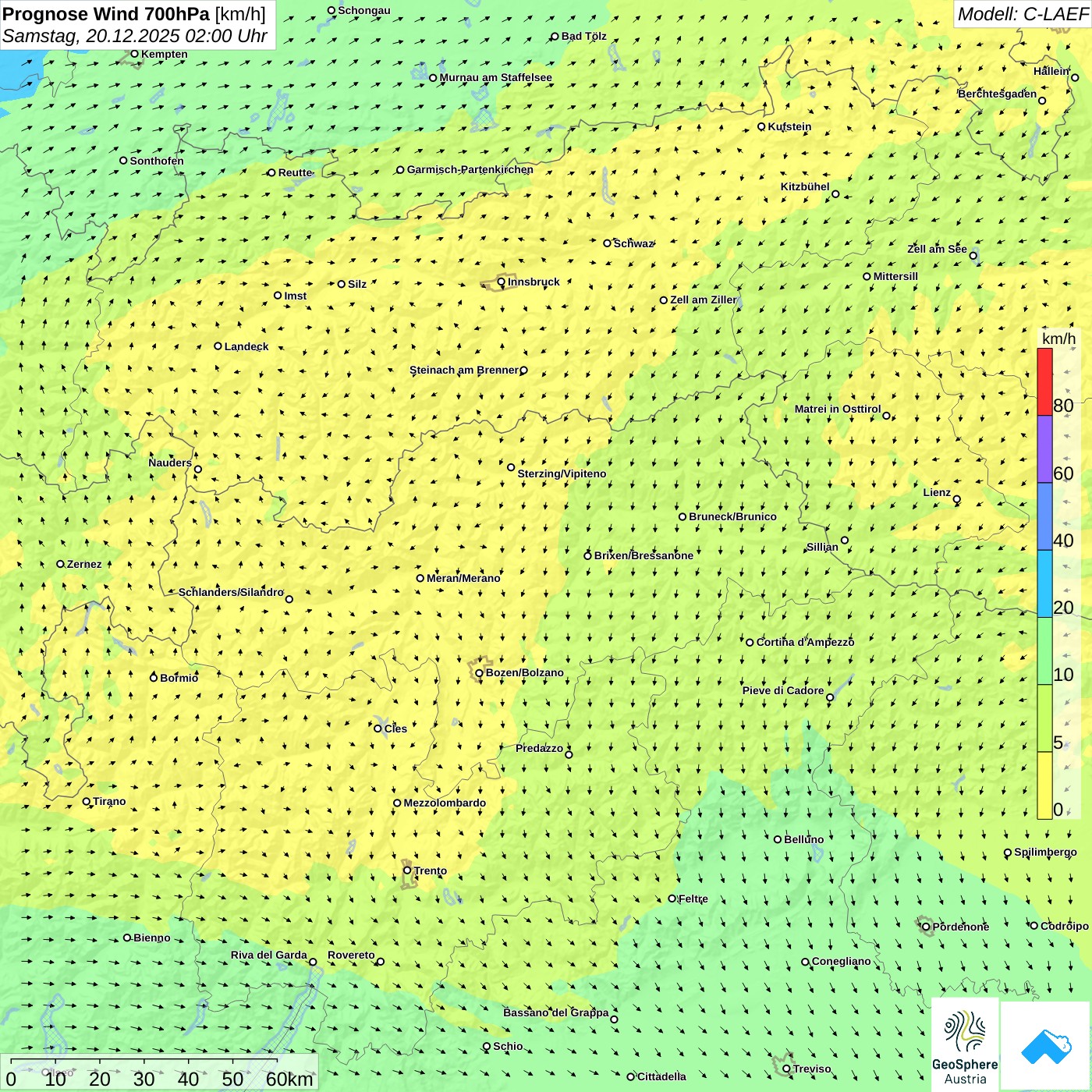Screen dimensions: 1092x1092
Task: Click the Feltre label
Action: (693, 899)
